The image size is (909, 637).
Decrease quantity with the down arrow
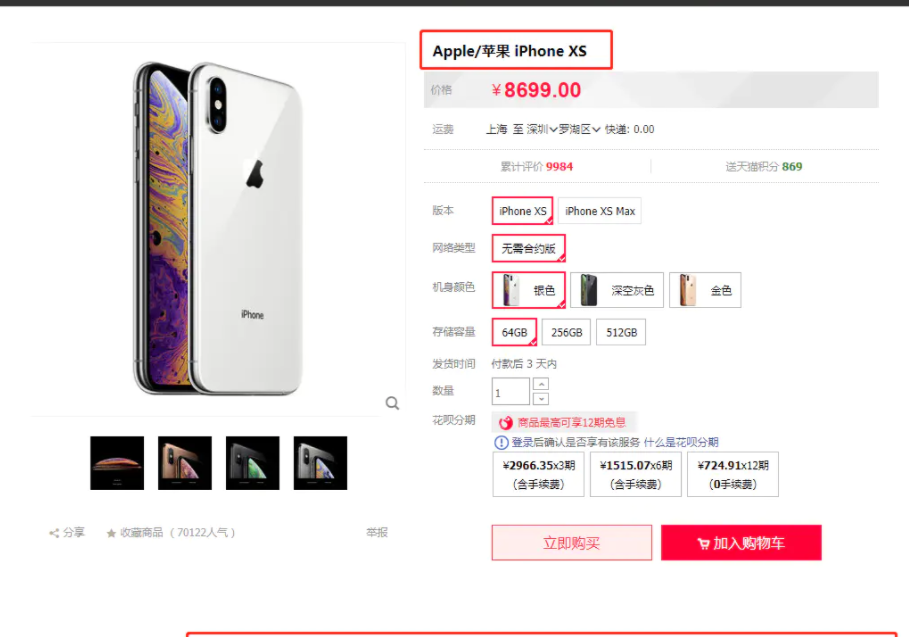tap(541, 399)
